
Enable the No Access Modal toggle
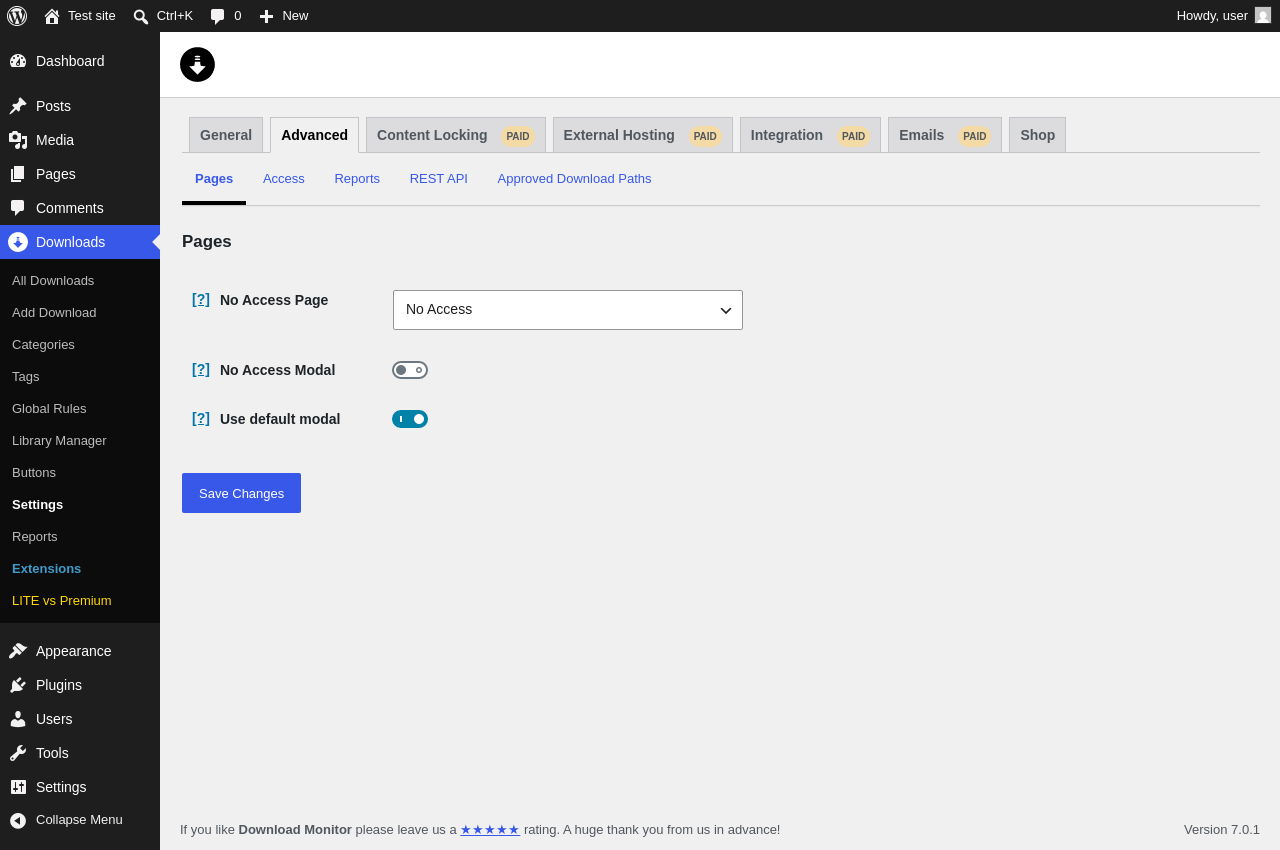(x=410, y=370)
